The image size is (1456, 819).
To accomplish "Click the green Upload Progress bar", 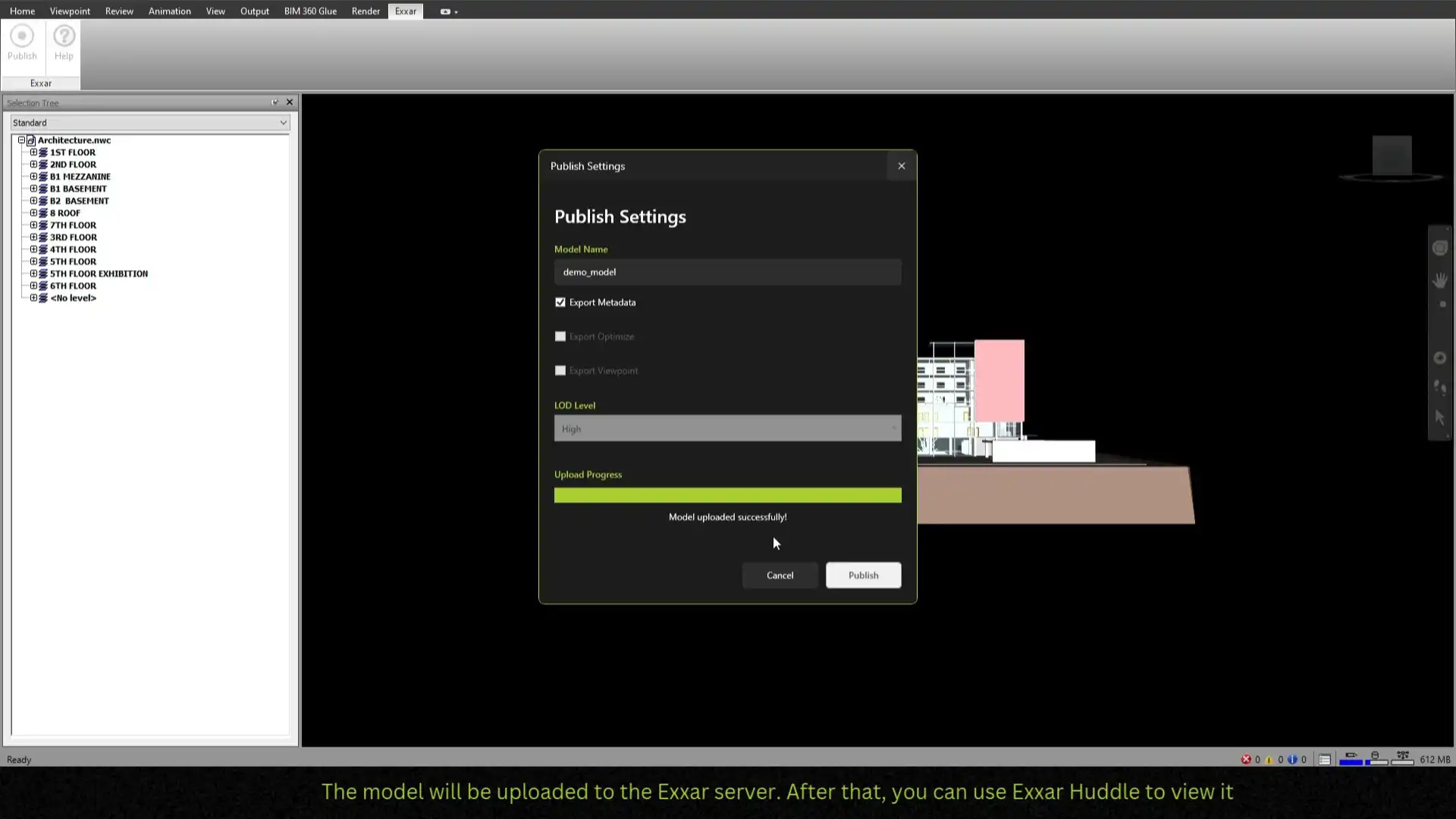I will 727,495.
